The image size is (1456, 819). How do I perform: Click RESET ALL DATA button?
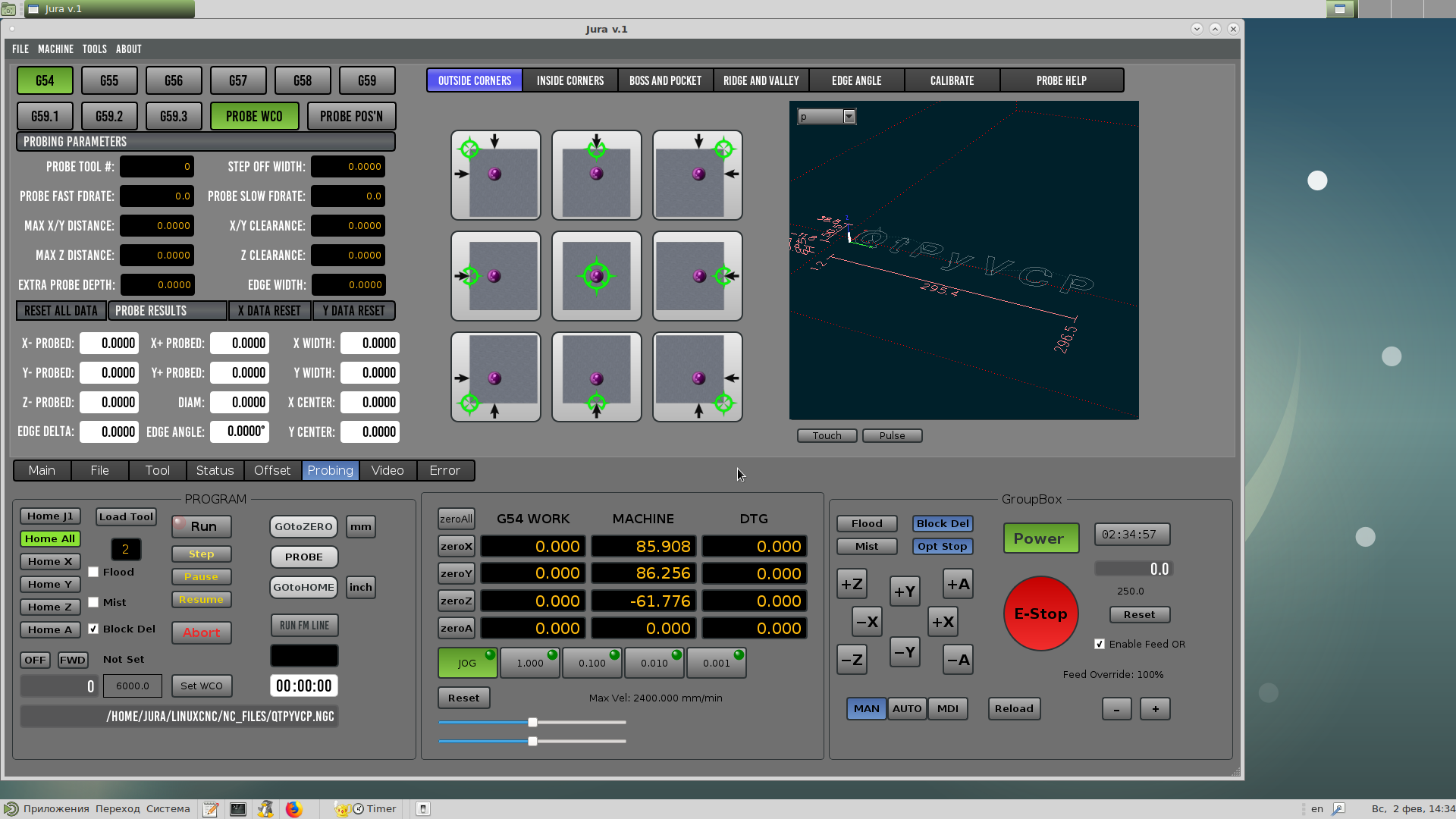61,311
